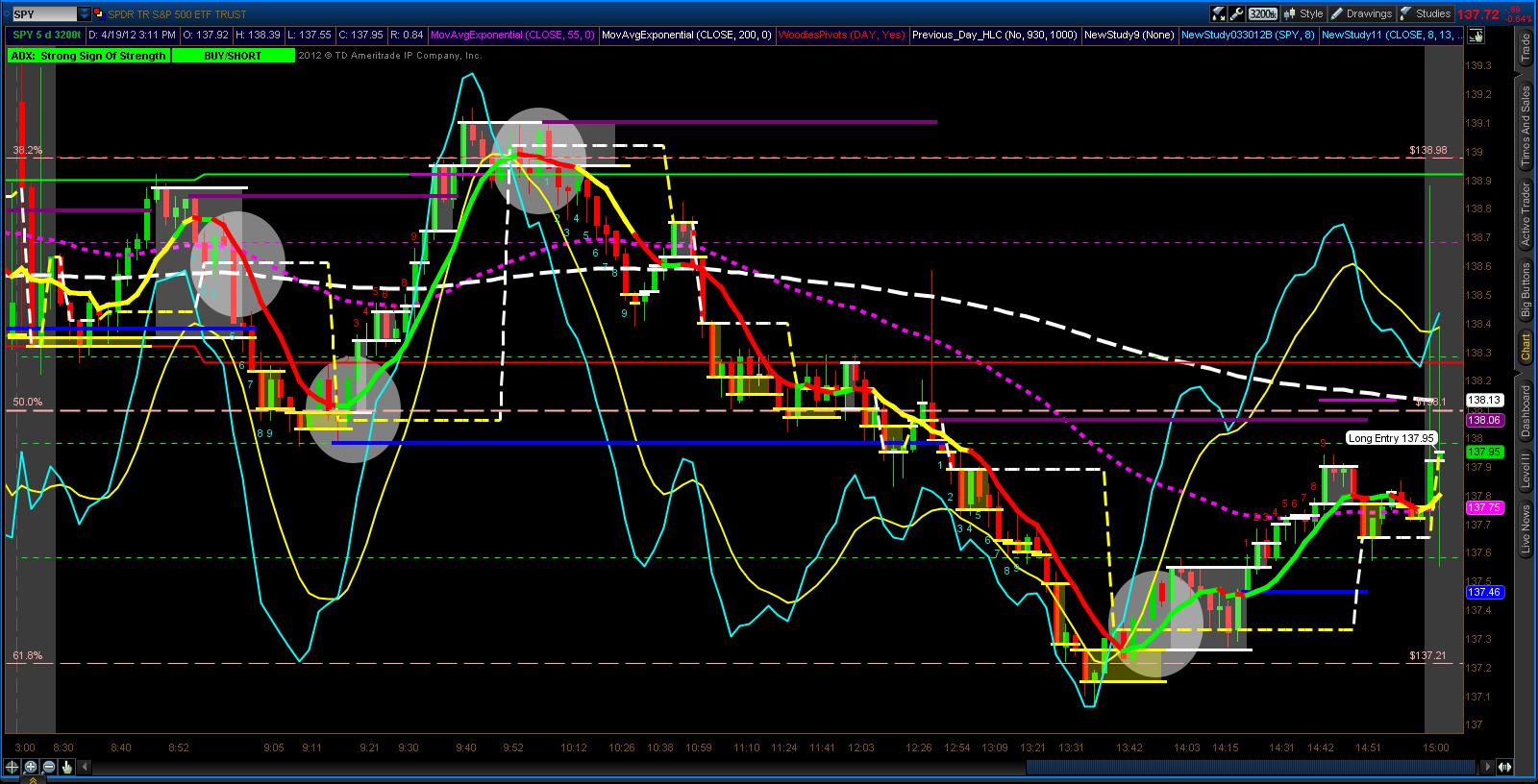This screenshot has height=784, width=1538.
Task: Click the H: 138.39 high price readout
Action: (260, 36)
